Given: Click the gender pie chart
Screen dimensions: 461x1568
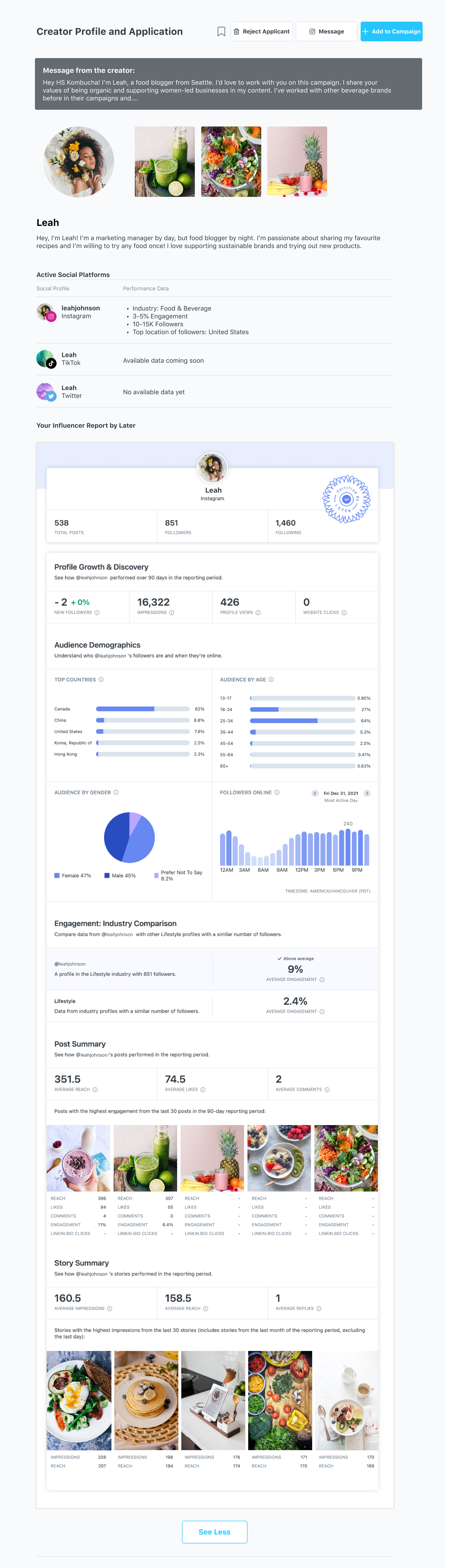Looking at the screenshot, I should pos(130,838).
